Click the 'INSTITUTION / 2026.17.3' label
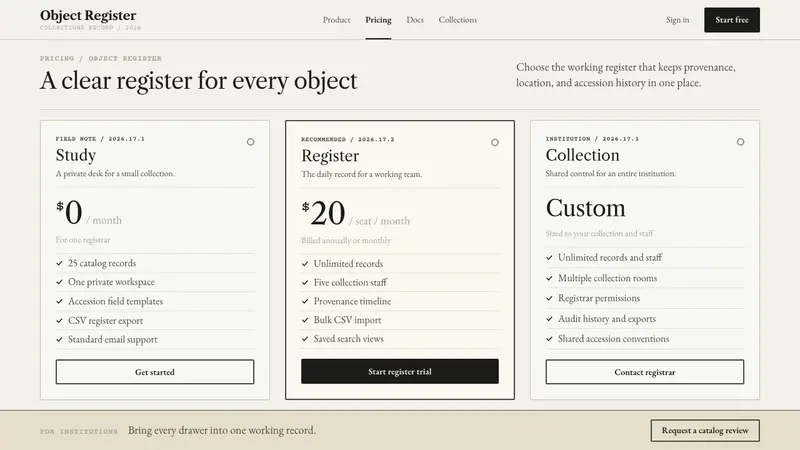Image resolution: width=800 pixels, height=450 pixels. click(x=592, y=139)
